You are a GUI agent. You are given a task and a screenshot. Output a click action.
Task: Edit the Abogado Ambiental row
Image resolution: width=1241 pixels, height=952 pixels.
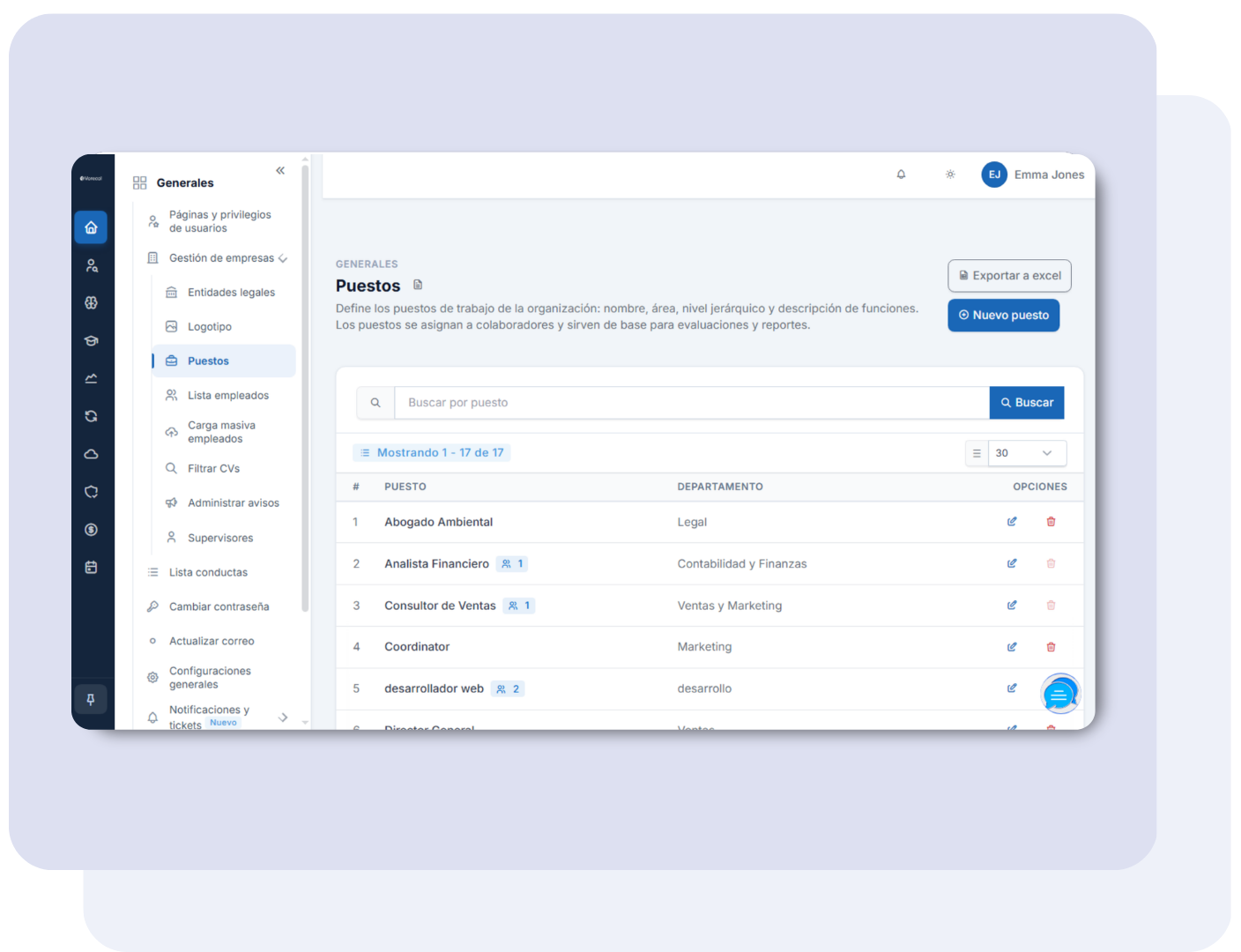(x=1012, y=522)
